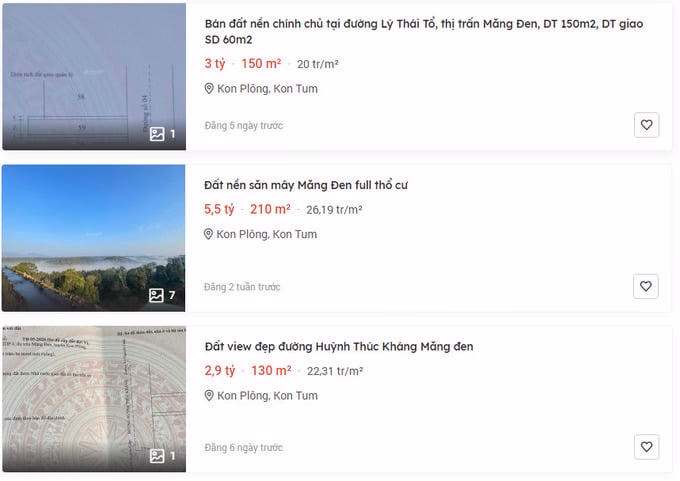Open listing Đất view đẹp đường Huỳnh Thúc Kháng
The image size is (680, 481).
click(x=339, y=347)
